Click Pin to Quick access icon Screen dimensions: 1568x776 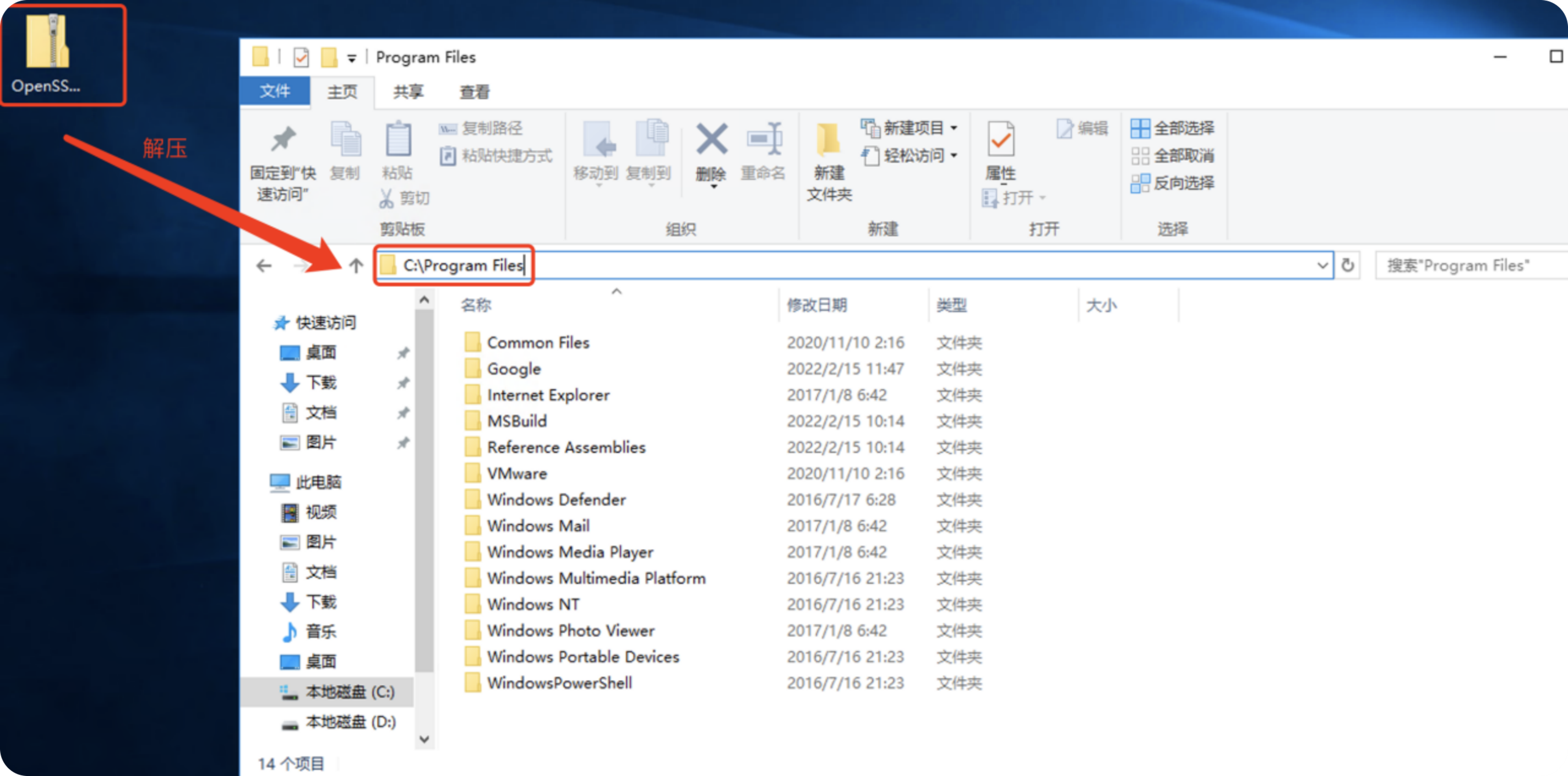pyautogui.click(x=283, y=139)
